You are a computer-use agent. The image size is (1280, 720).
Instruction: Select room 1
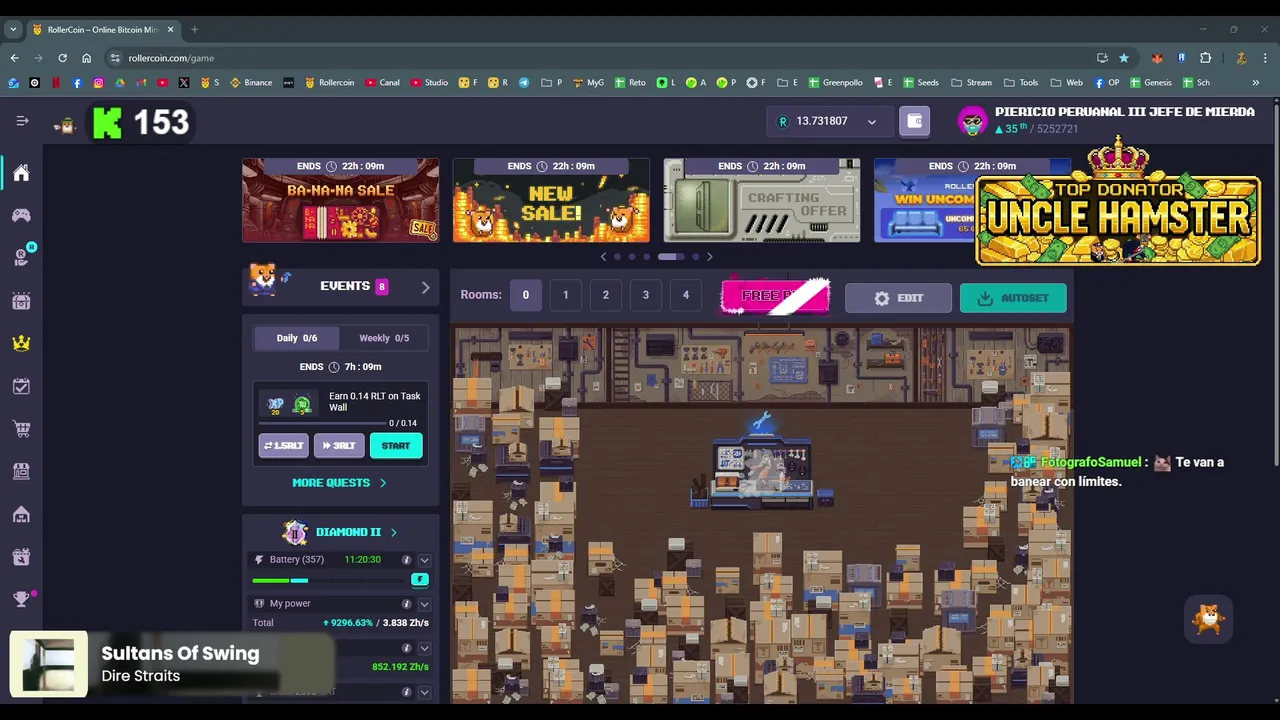click(565, 295)
